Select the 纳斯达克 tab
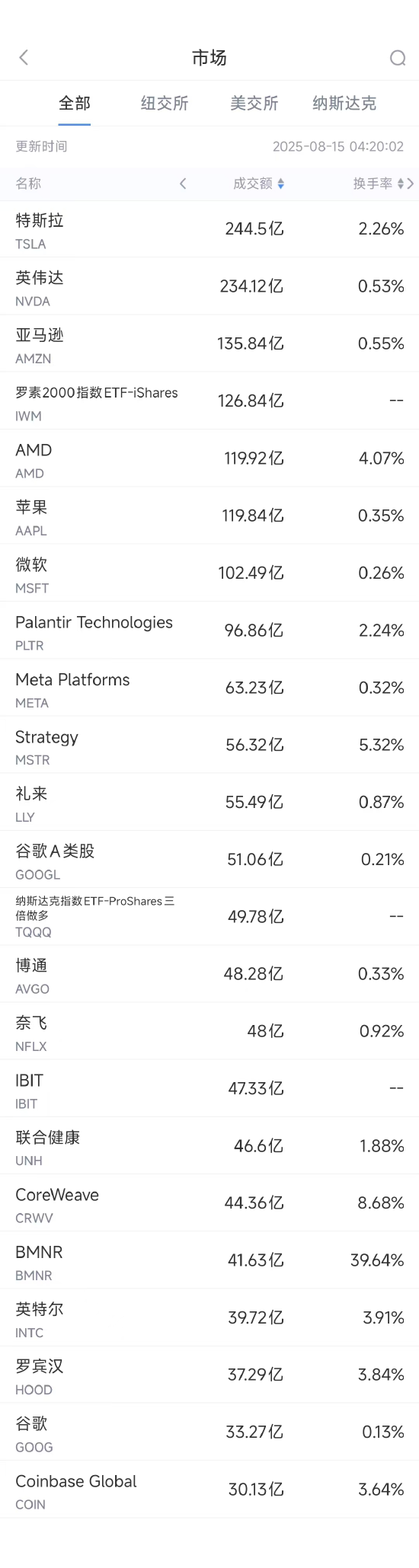Screen dimensions: 419x1568 (344, 104)
